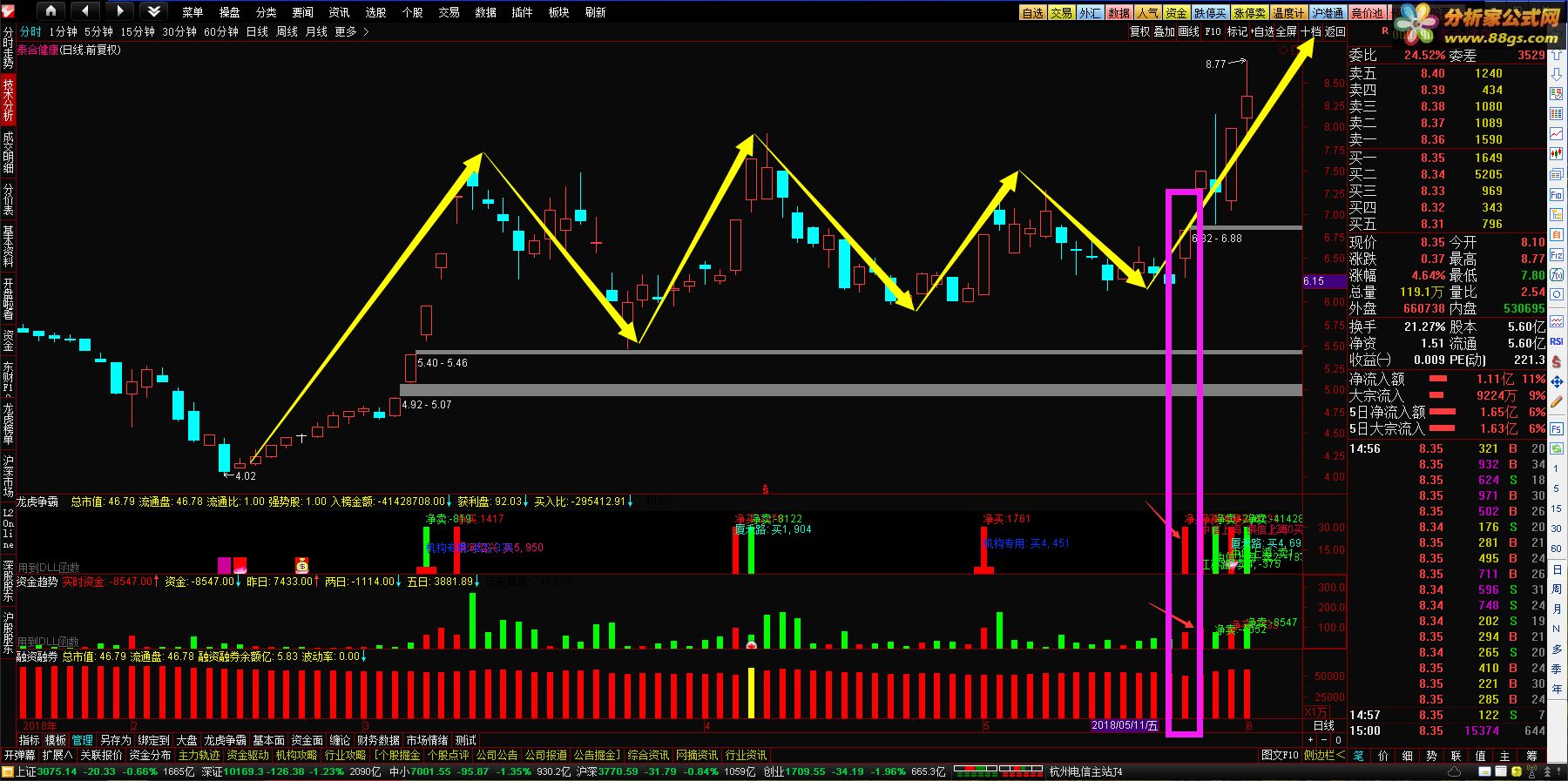Enable the 画线 drawing tool
Viewport: 1568px width, 781px height.
[1188, 31]
